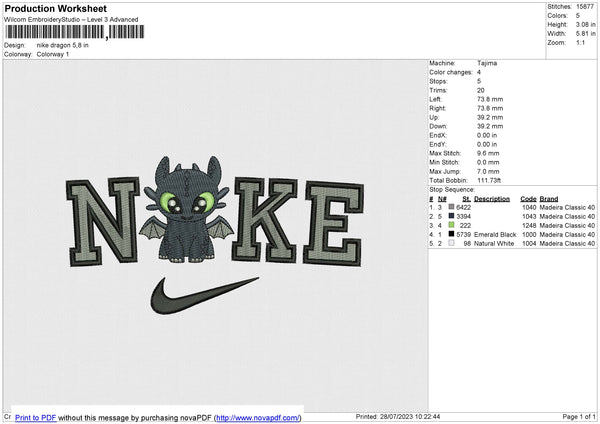Viewport: 600px width, 424px height.
Task: Click the gray swatch for stop 1
Action: pos(452,207)
